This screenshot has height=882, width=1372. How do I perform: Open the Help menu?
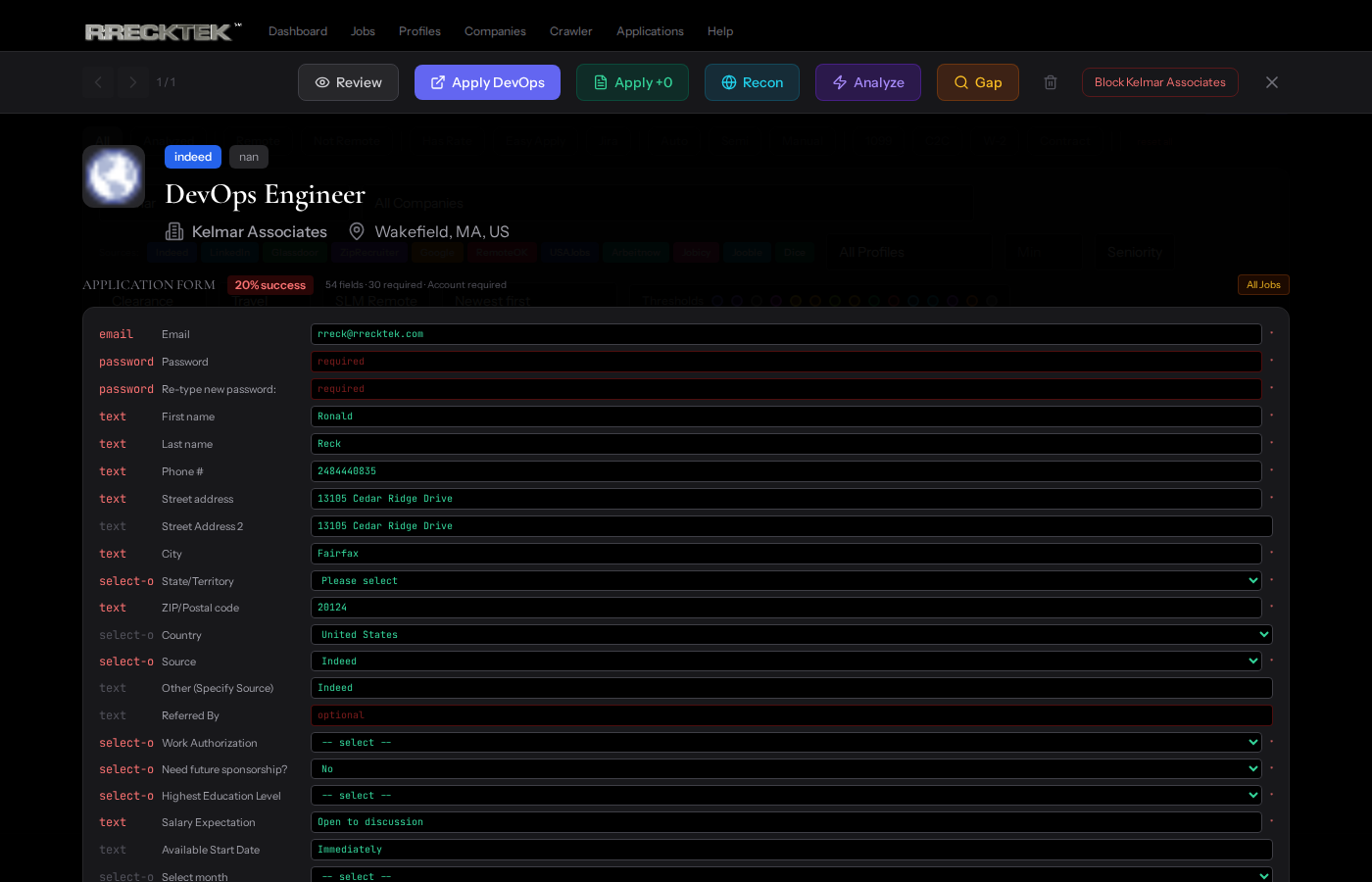click(x=720, y=31)
